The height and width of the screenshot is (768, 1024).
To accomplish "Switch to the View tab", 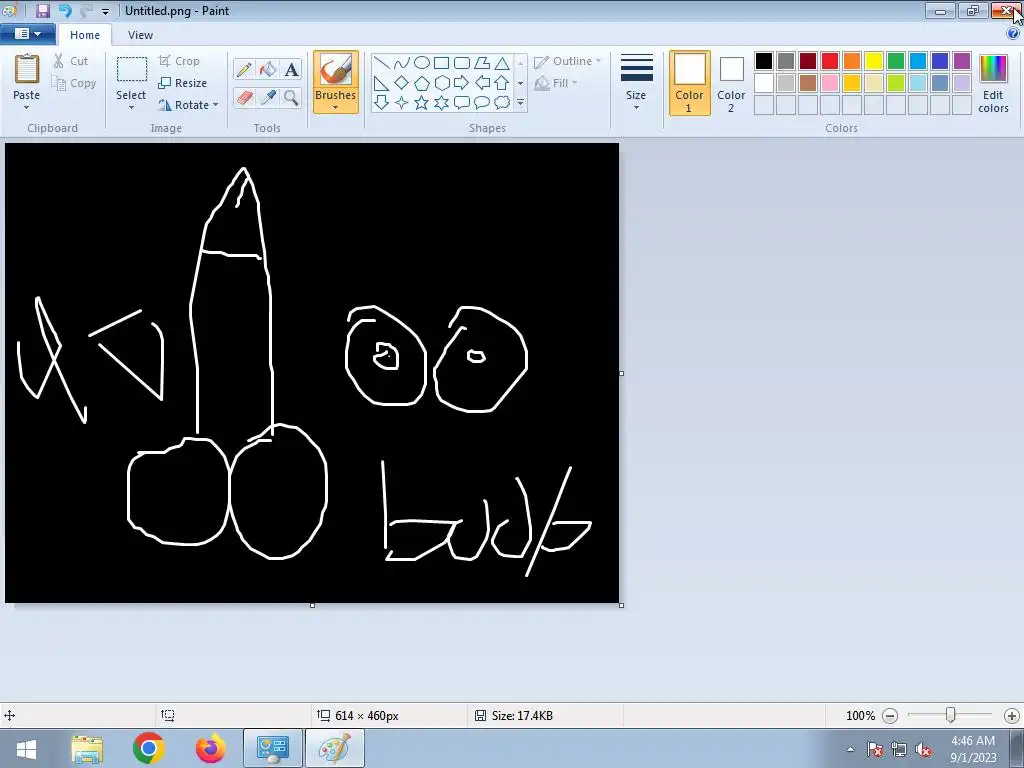I will click(x=140, y=35).
